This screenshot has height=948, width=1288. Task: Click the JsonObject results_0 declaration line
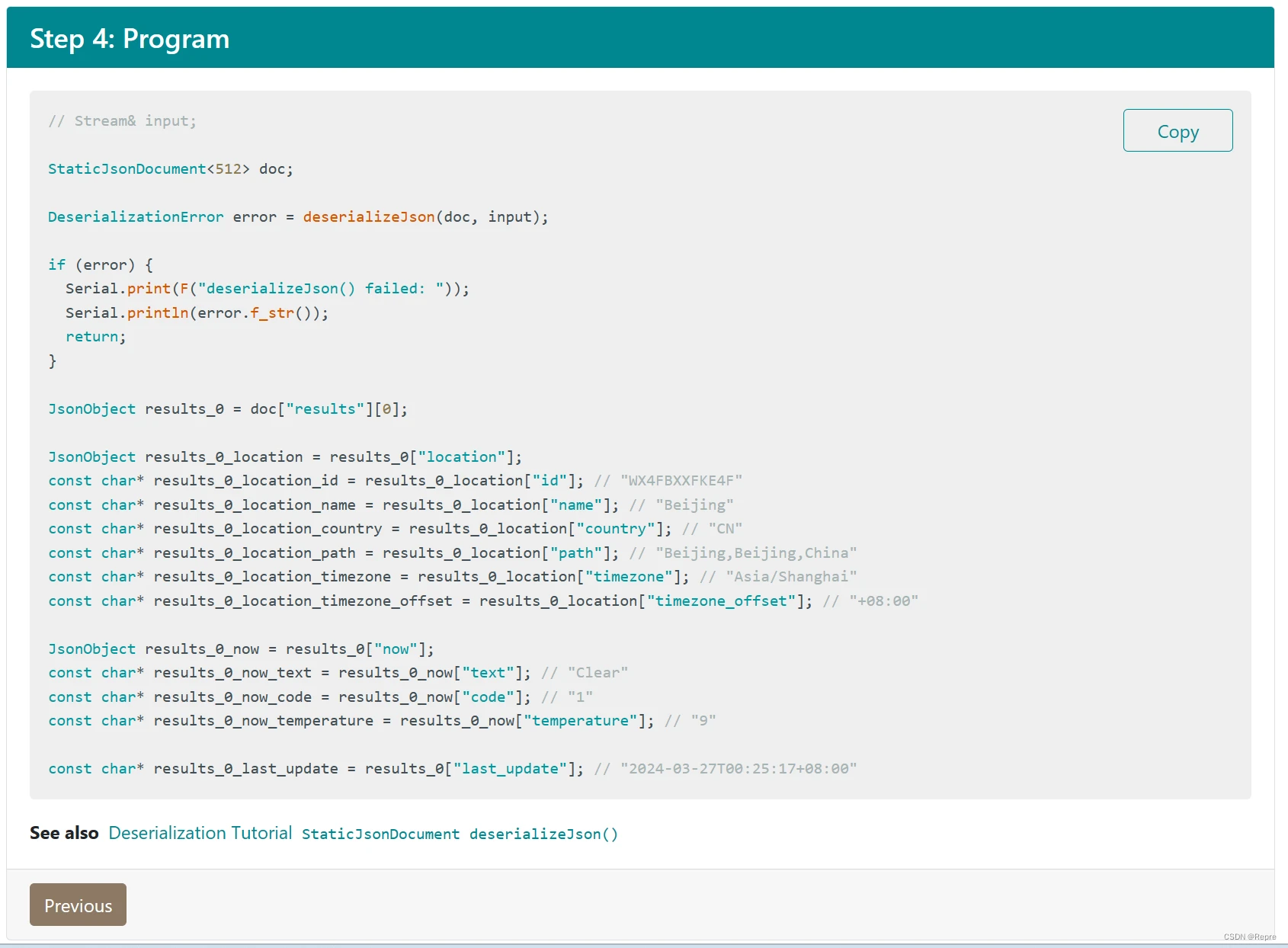(228, 409)
